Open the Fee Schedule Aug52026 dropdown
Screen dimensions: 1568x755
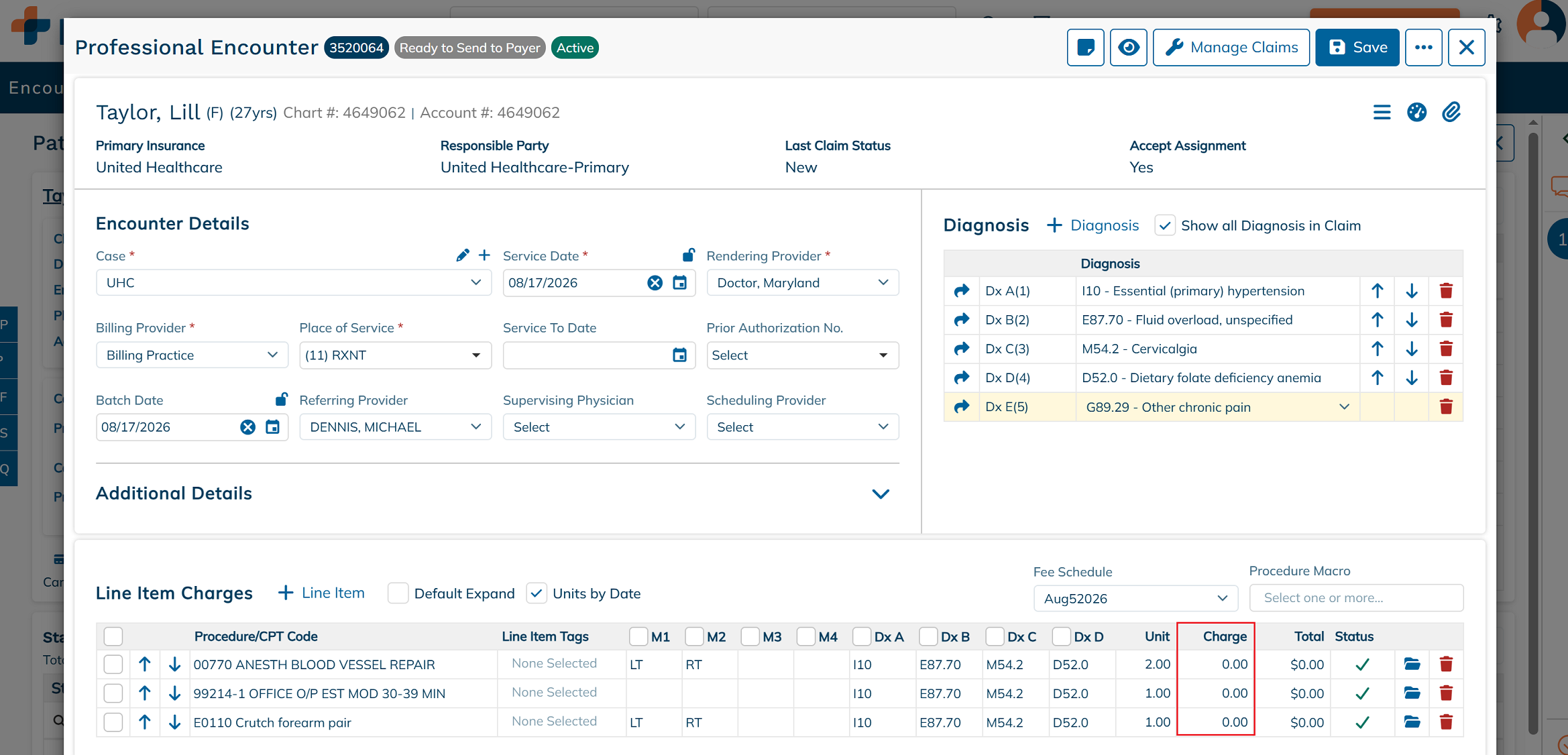1135,599
